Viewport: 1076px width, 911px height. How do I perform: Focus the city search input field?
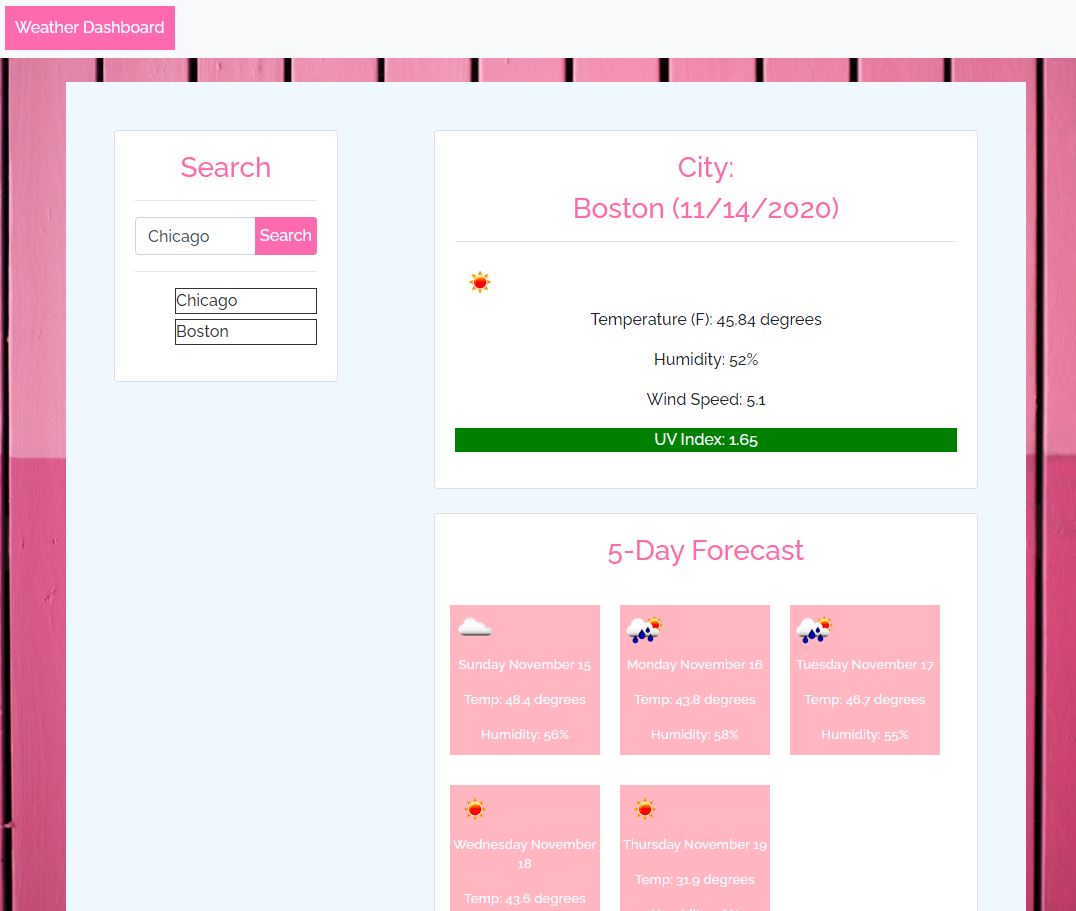(x=195, y=236)
